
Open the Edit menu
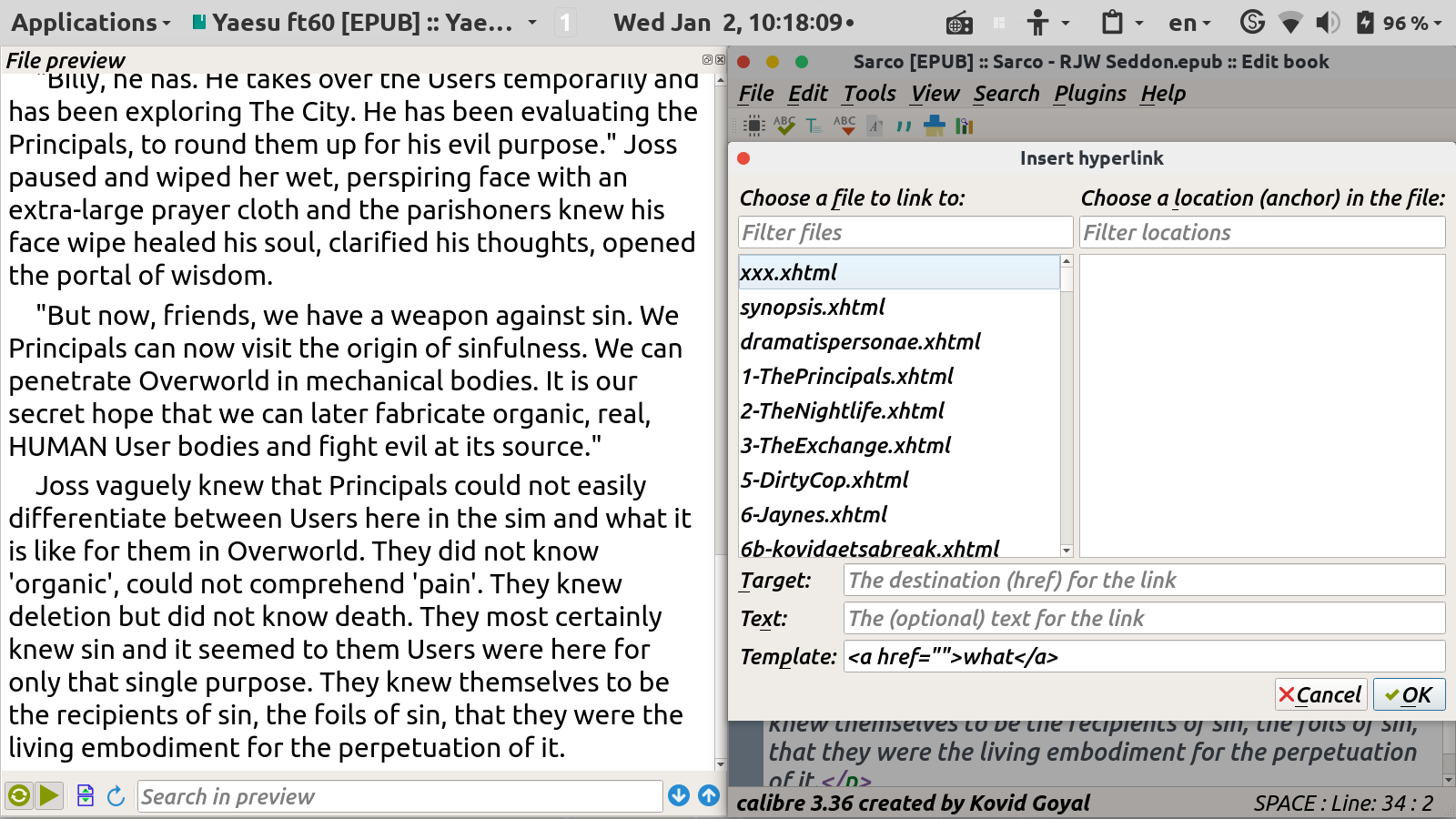808,94
